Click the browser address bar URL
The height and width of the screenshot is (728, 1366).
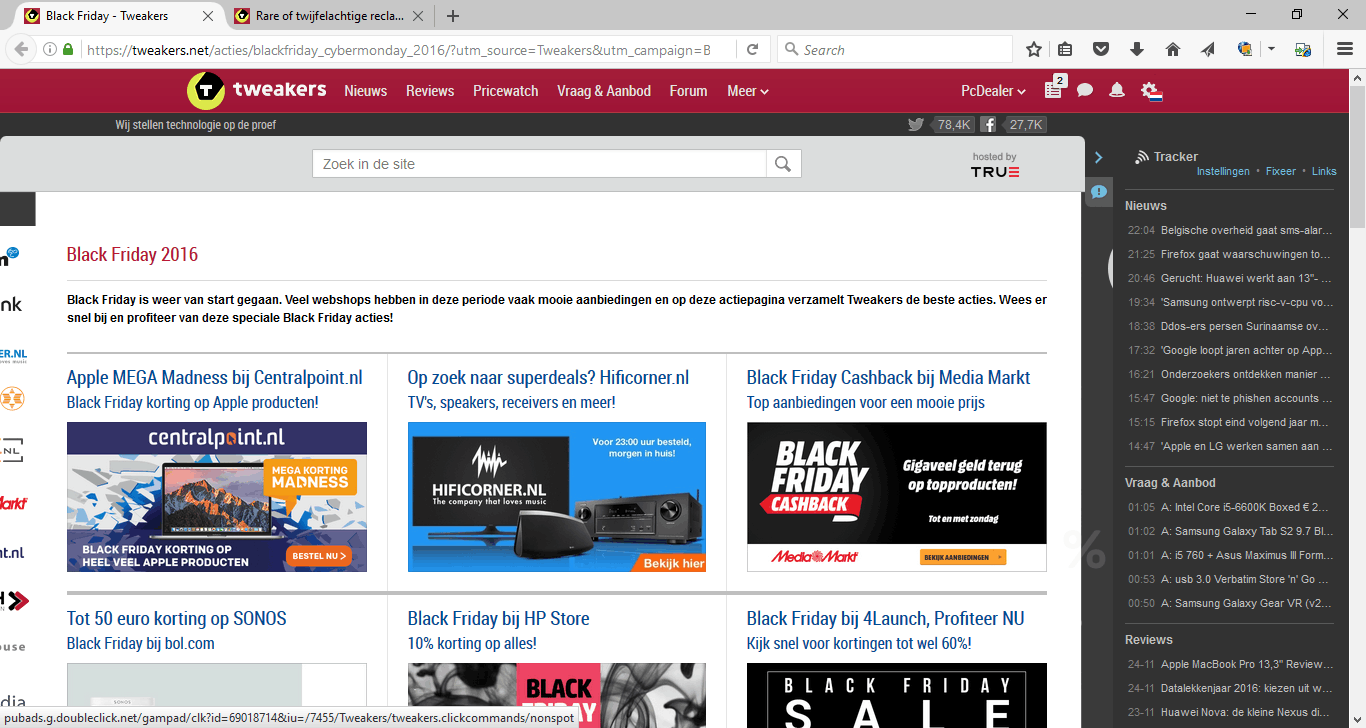(398, 49)
